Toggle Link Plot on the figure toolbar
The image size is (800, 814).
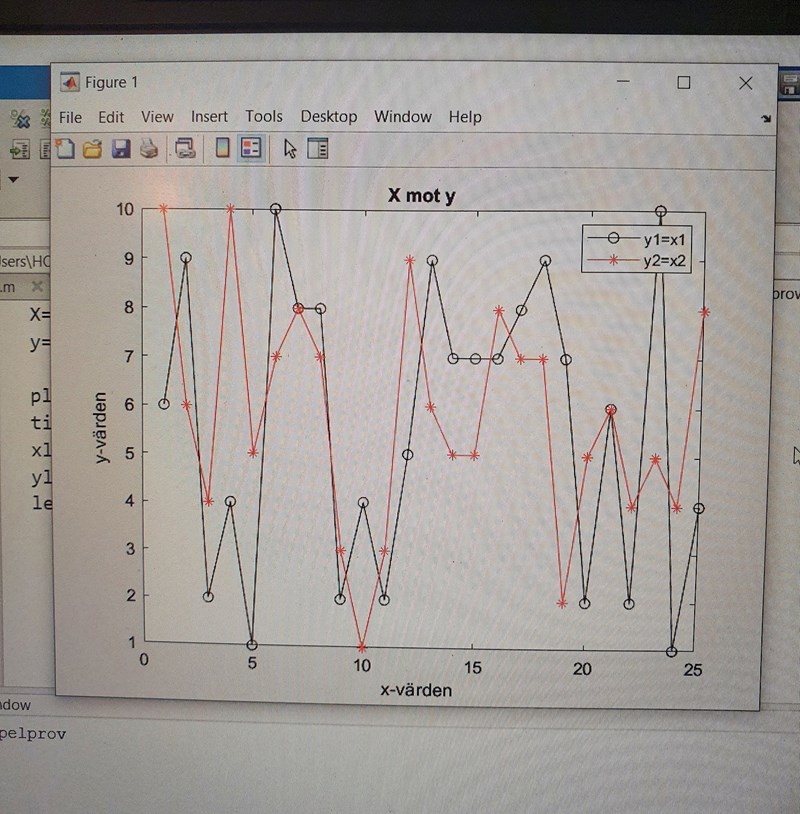[185, 148]
